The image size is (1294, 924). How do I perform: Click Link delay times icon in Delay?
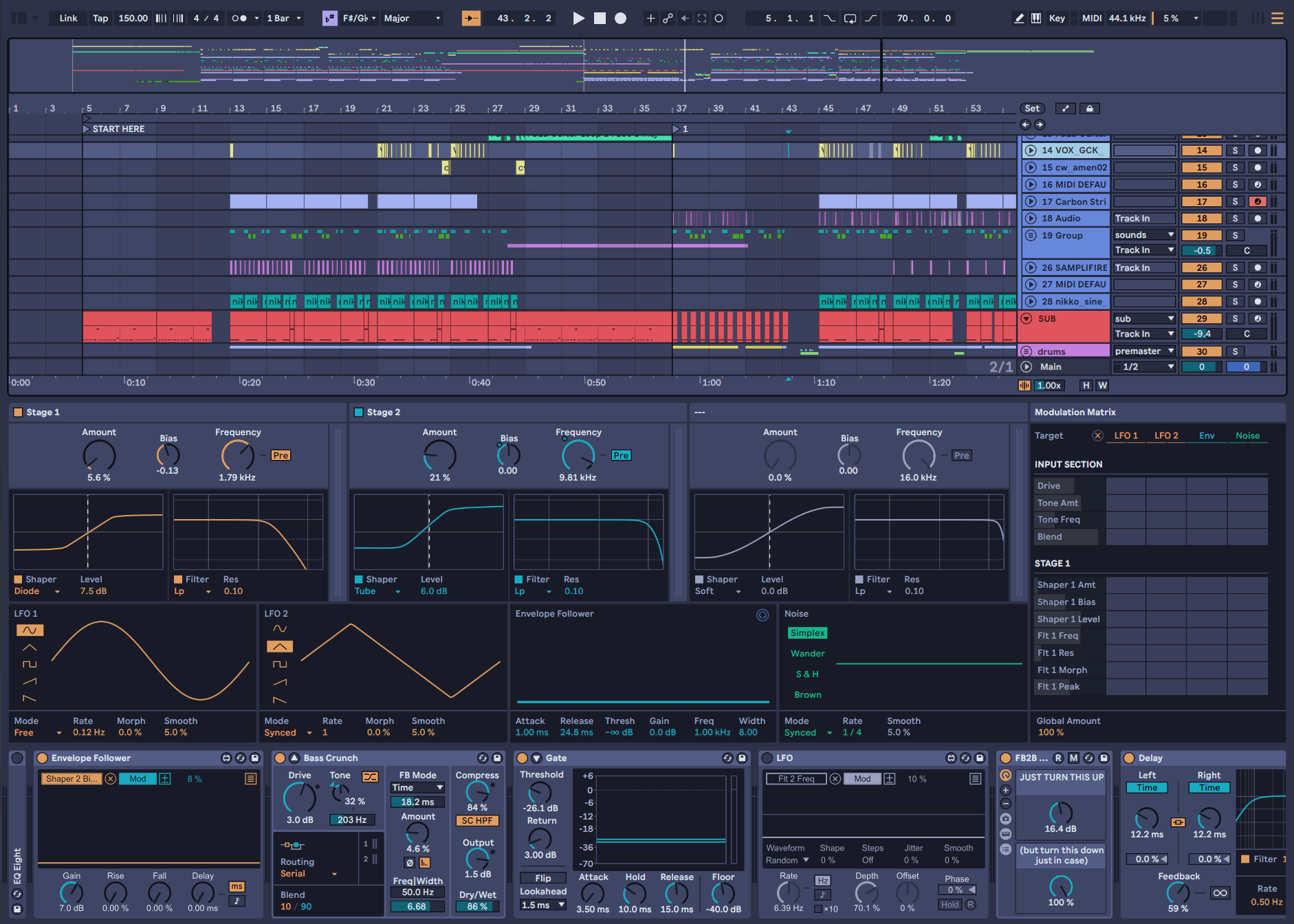point(1178,822)
